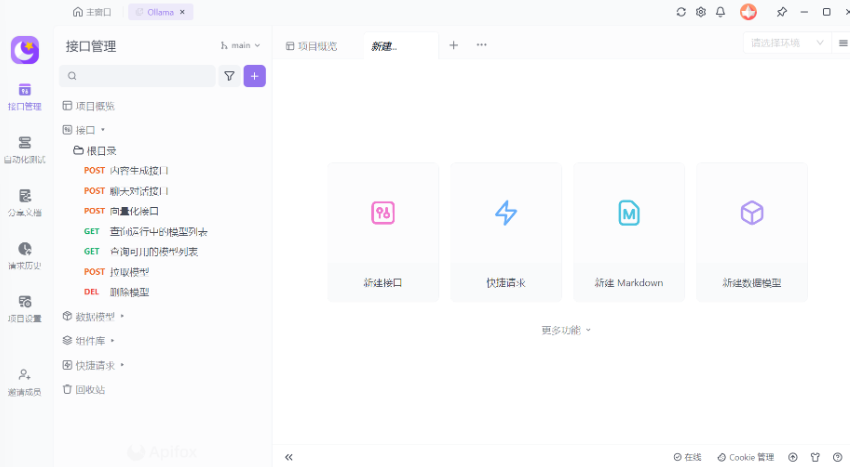850x467 pixels.
Task: Open the POST 聊天对话接口 item
Action: pos(126,191)
